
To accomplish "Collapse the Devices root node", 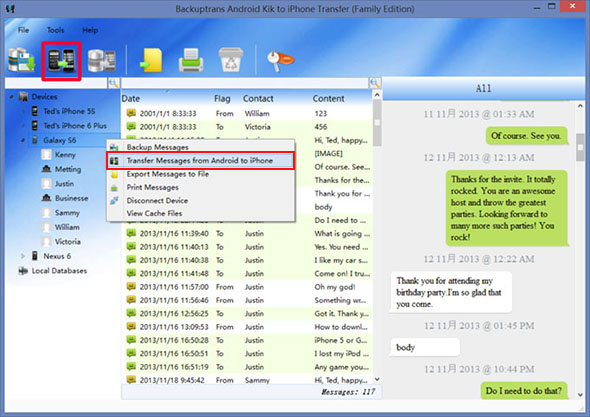I will [11, 97].
